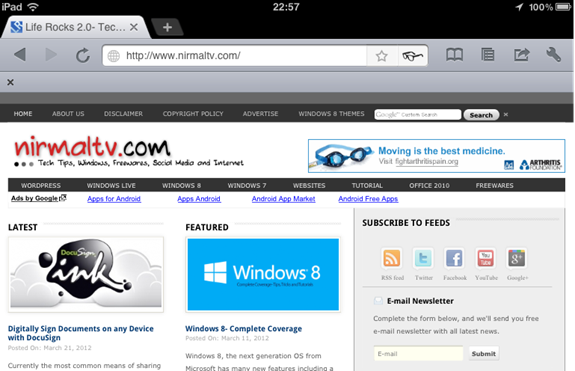Open Apps Android ad link
The width and height of the screenshot is (575, 371).
coord(199,199)
